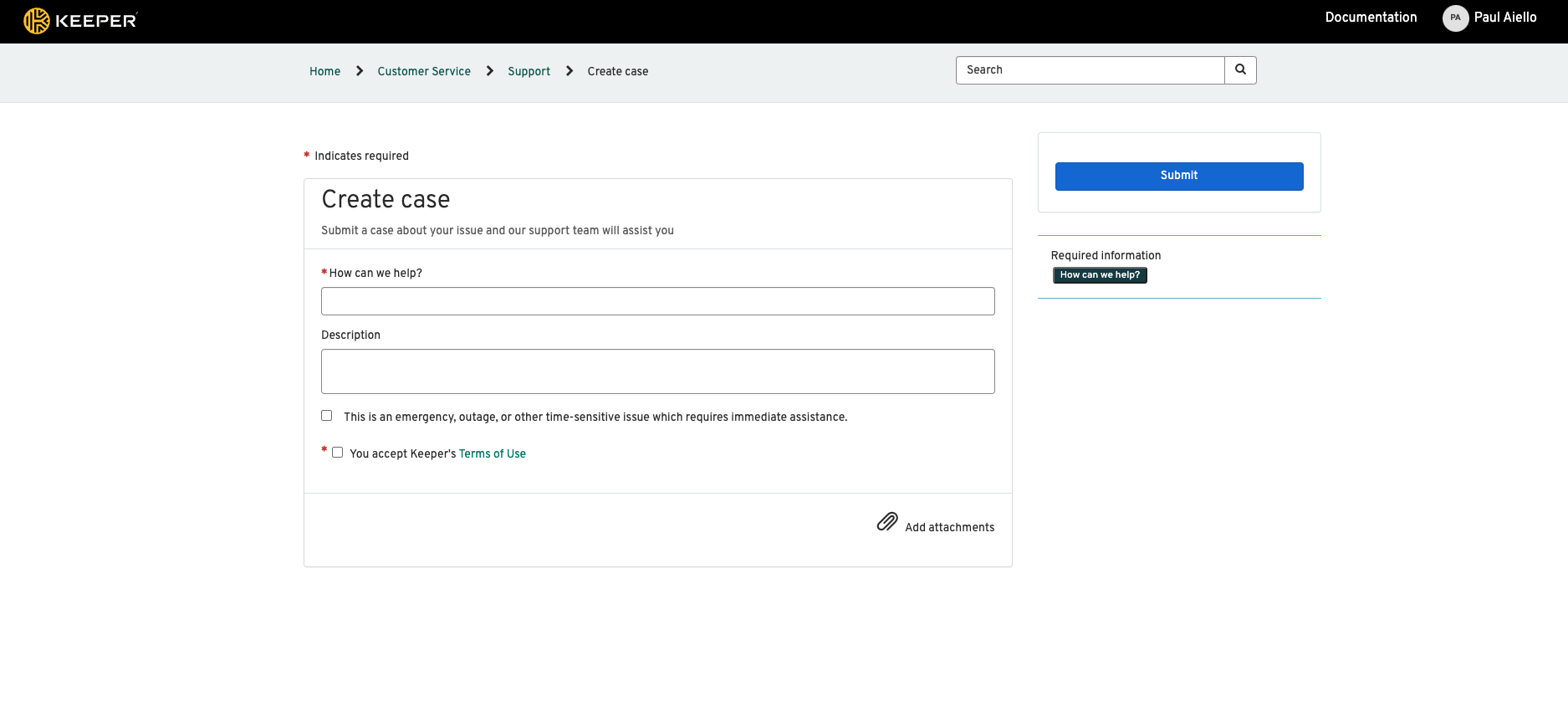
Task: Click the PA user avatar
Action: point(1455,18)
